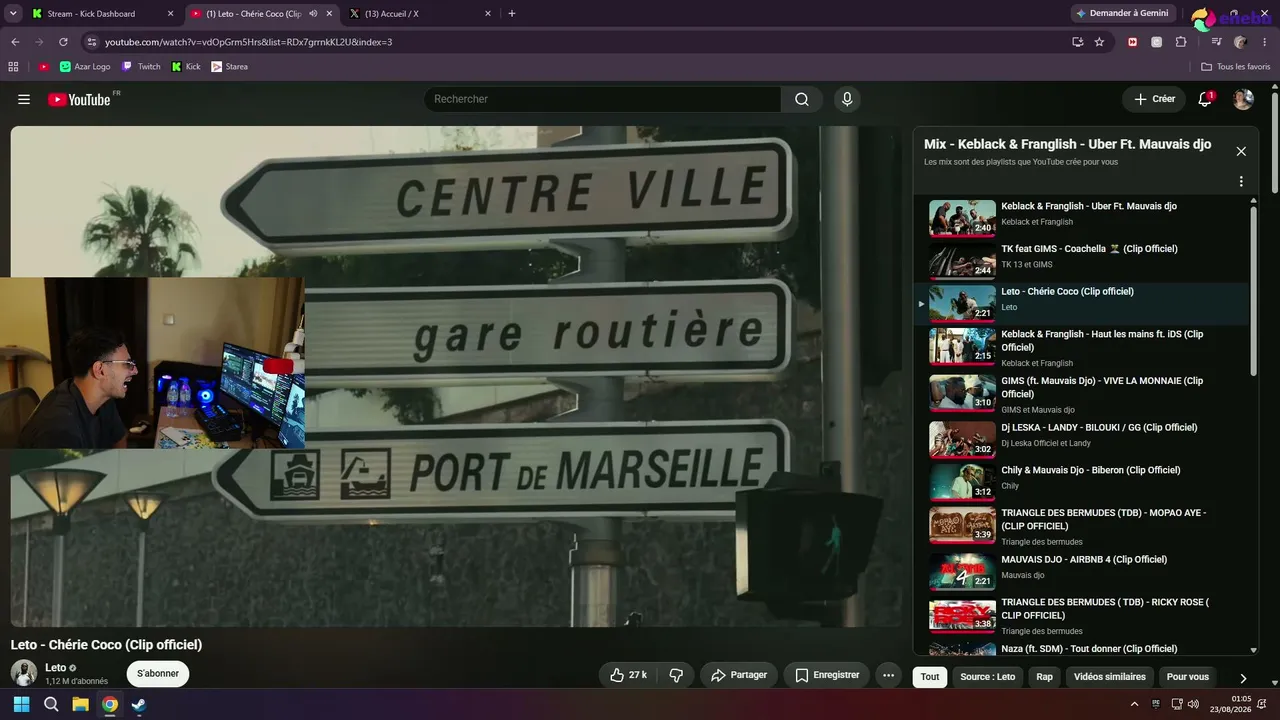1280x720 pixels.
Task: Show hidden system tray icons
Action: [x=1134, y=704]
